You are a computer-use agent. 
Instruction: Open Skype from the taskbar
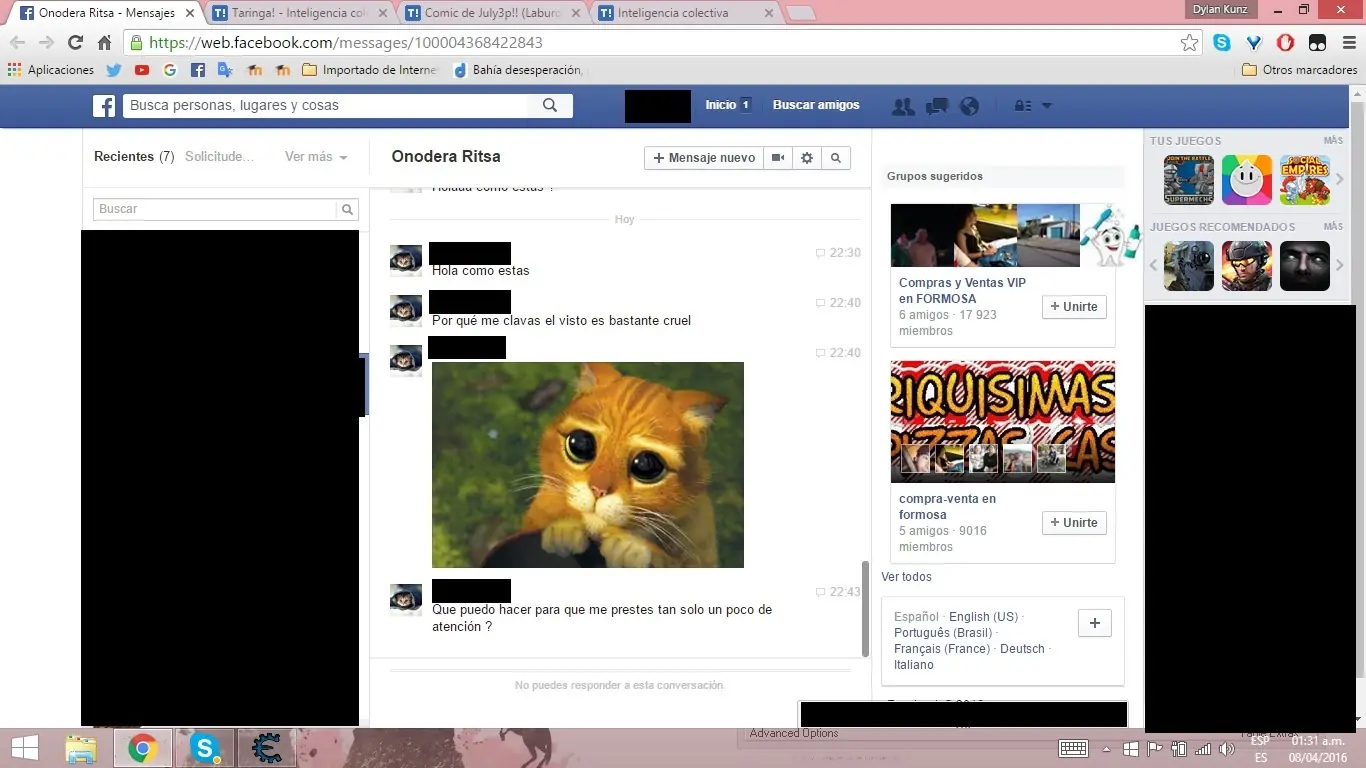[205, 749]
